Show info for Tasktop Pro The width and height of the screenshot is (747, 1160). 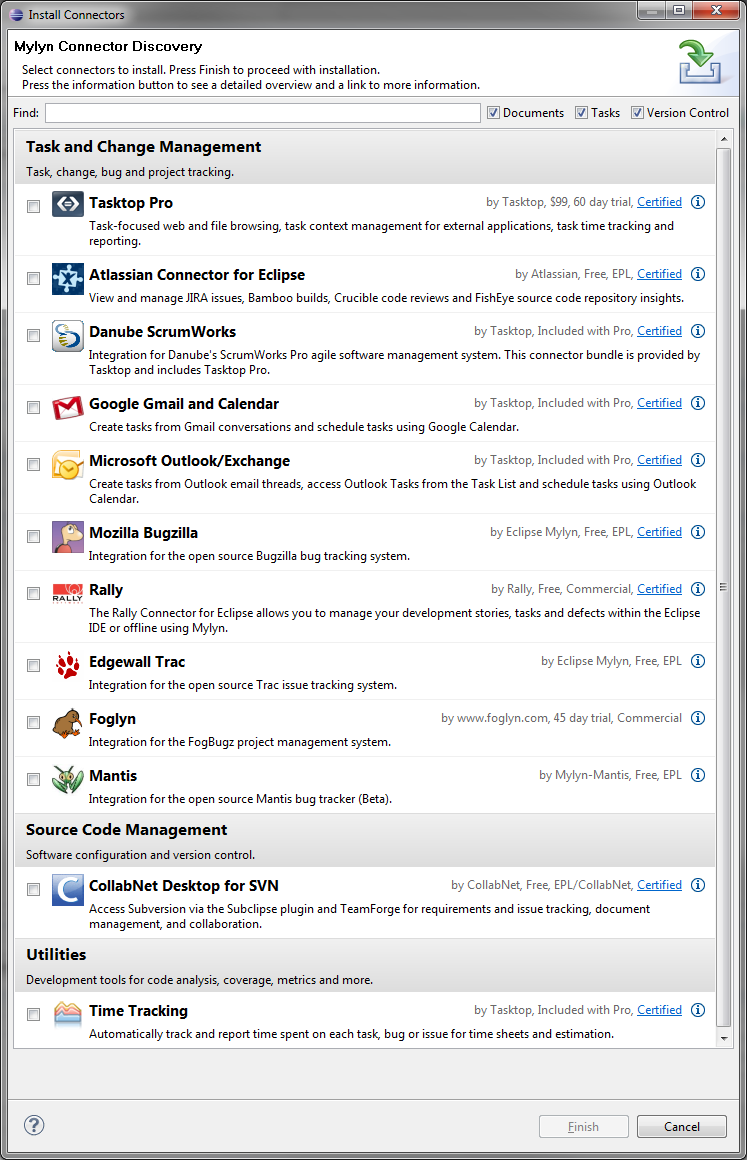tap(697, 202)
